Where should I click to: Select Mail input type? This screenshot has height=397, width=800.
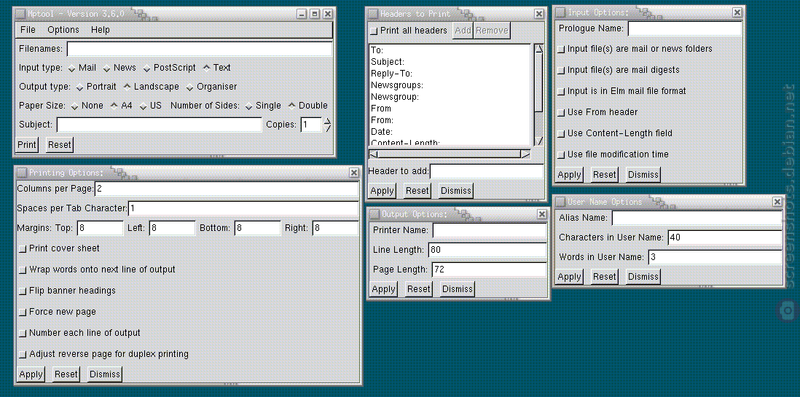pyautogui.click(x=82, y=68)
